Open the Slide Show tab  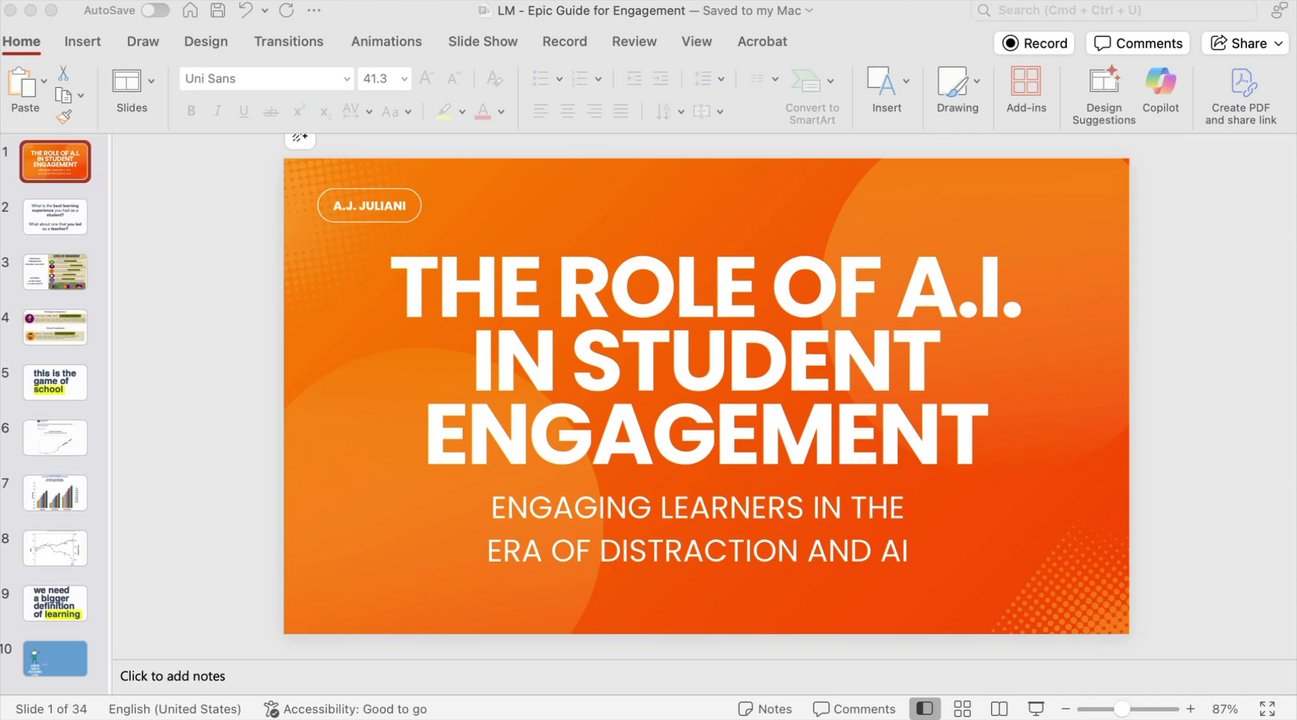pos(482,41)
